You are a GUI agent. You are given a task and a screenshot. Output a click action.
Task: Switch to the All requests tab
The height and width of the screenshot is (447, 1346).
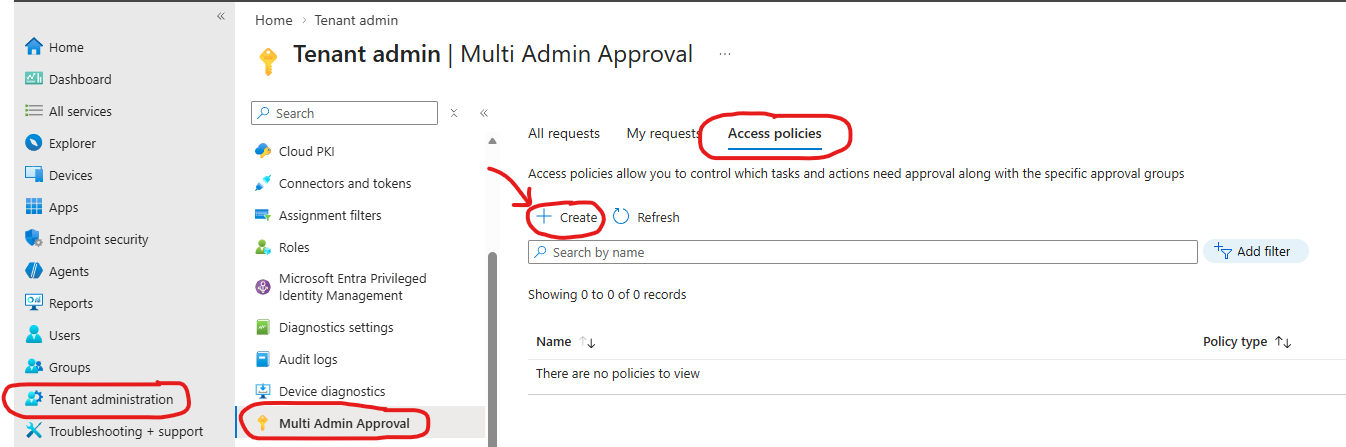[564, 133]
